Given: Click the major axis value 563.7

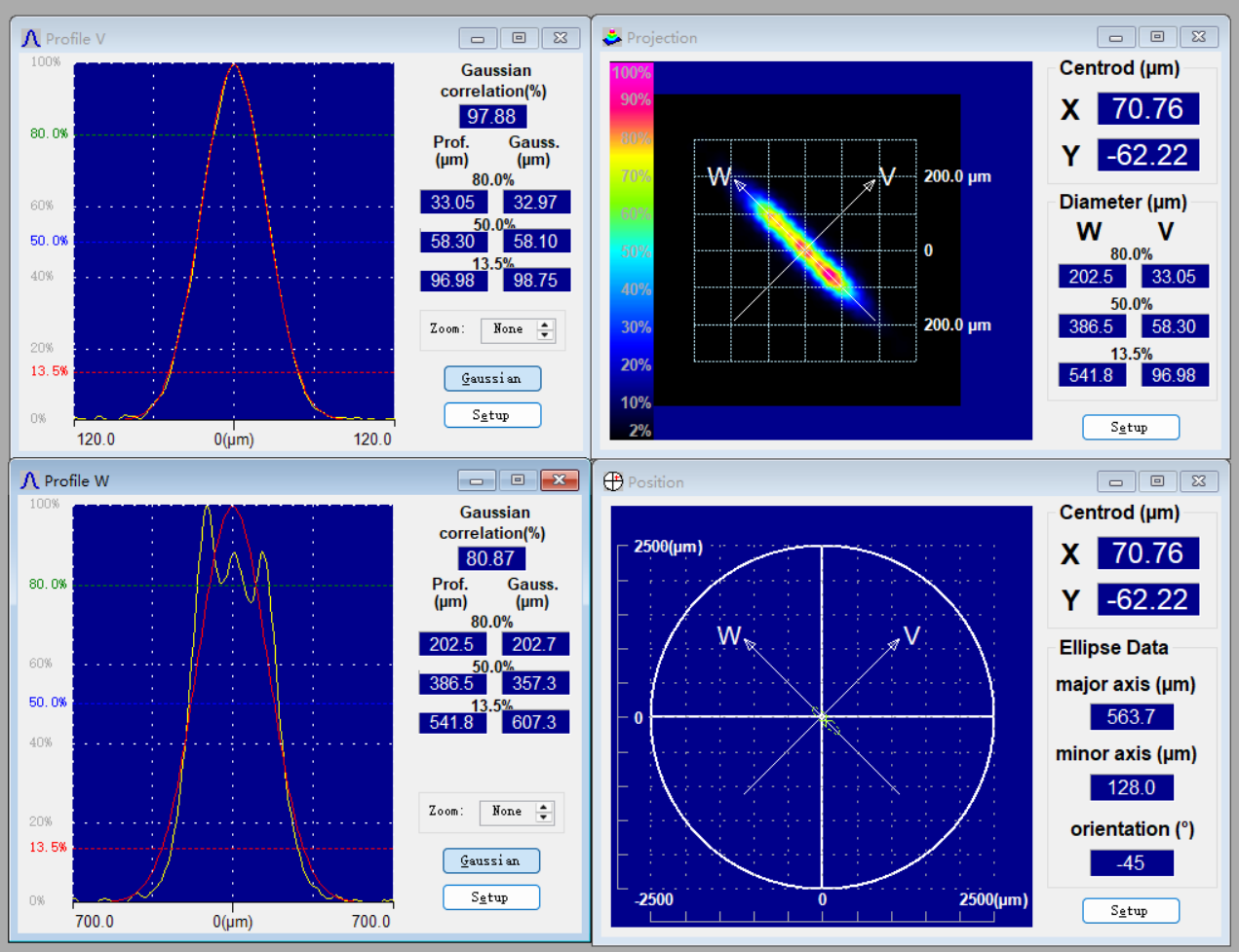Looking at the screenshot, I should (x=1132, y=717).
